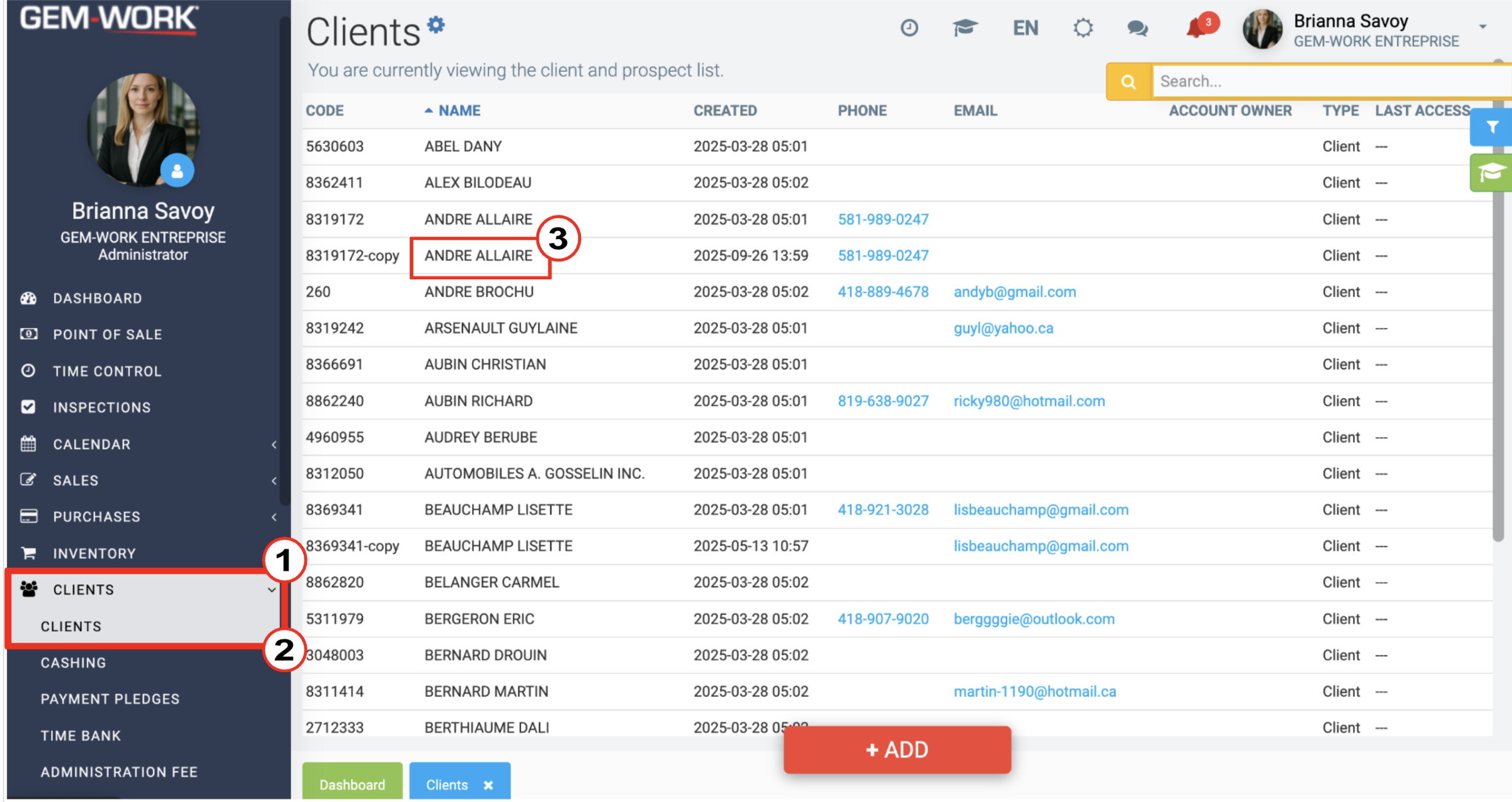Open the andyb@gmail.com email link
This screenshot has height=802, width=1512.
click(1015, 292)
